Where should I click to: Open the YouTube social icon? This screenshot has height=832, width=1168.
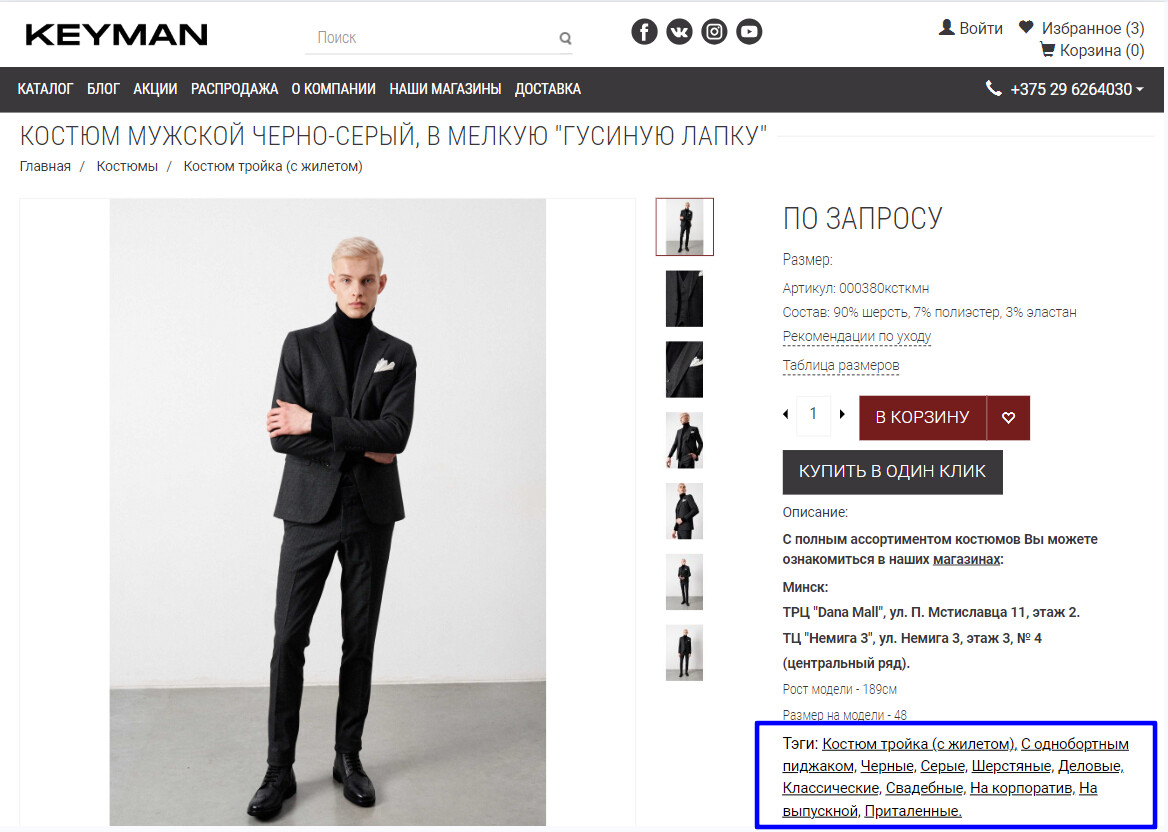[749, 32]
